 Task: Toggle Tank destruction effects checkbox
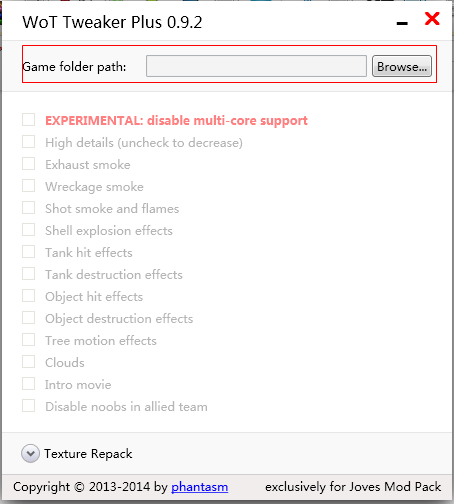(28, 274)
